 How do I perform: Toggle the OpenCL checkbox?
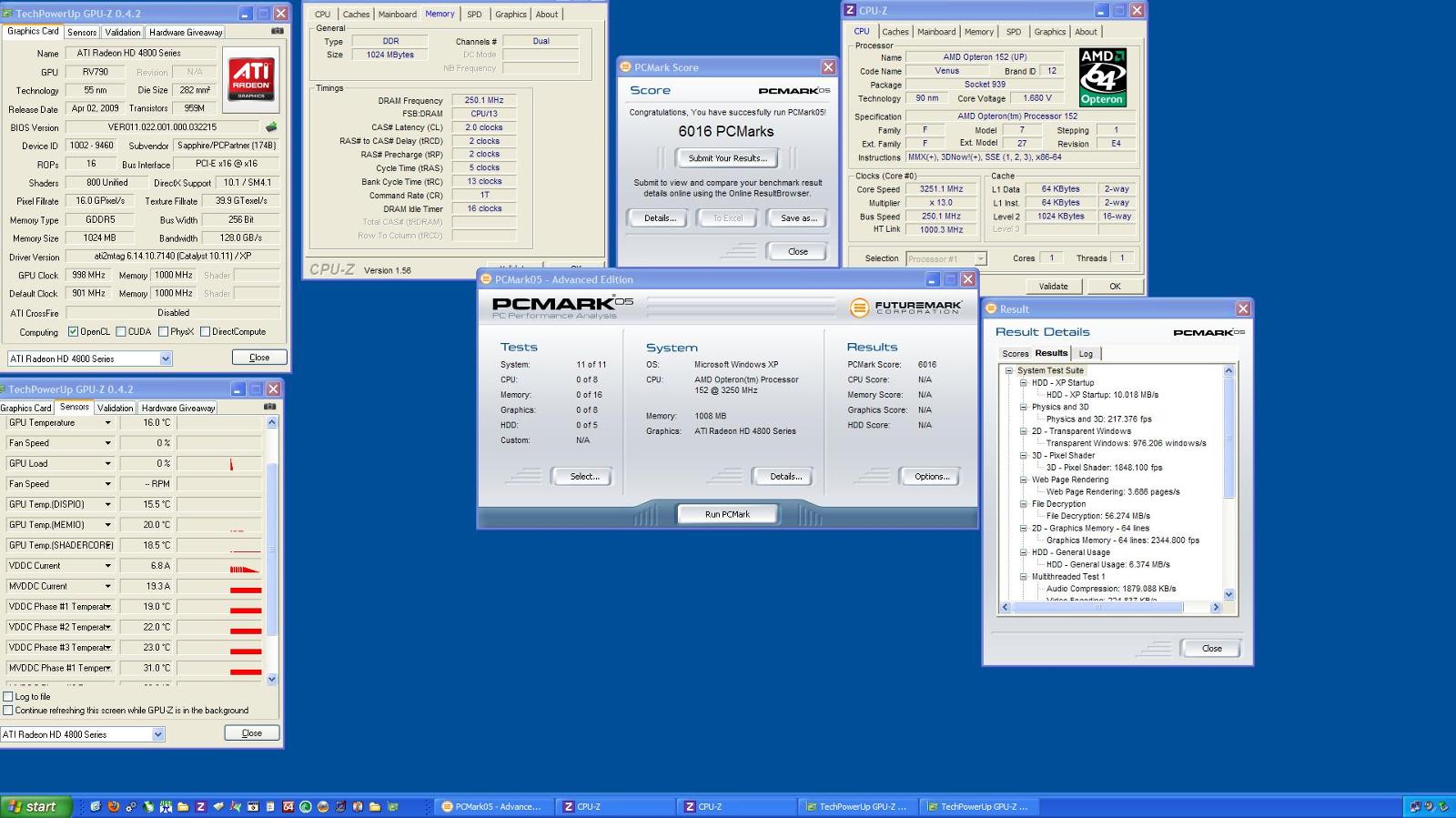tap(73, 332)
